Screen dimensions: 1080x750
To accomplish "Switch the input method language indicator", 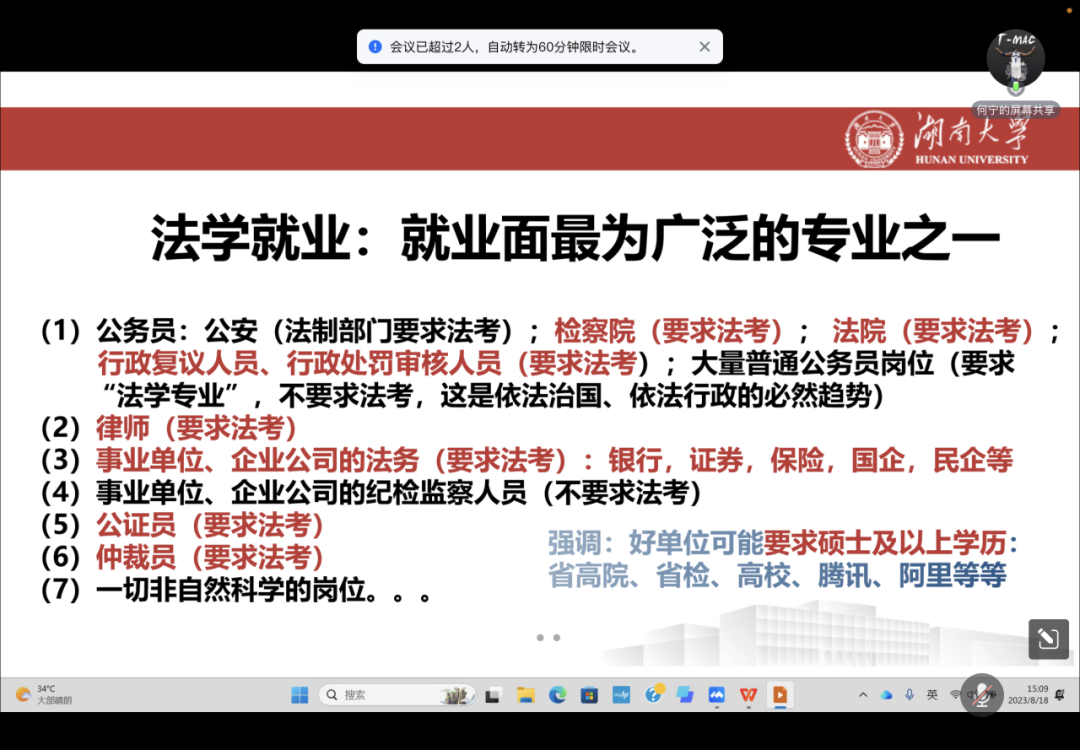I will tap(932, 695).
